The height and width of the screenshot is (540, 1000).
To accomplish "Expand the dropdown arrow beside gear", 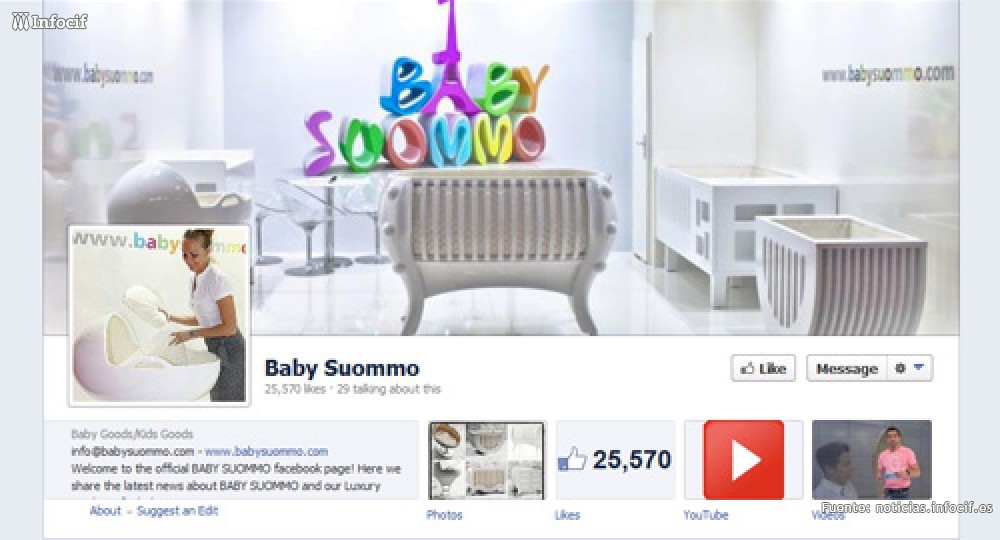I will coord(918,367).
